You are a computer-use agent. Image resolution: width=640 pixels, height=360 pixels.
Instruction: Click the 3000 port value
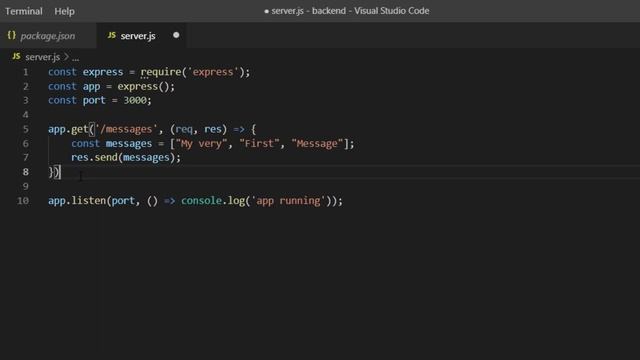coord(135,100)
